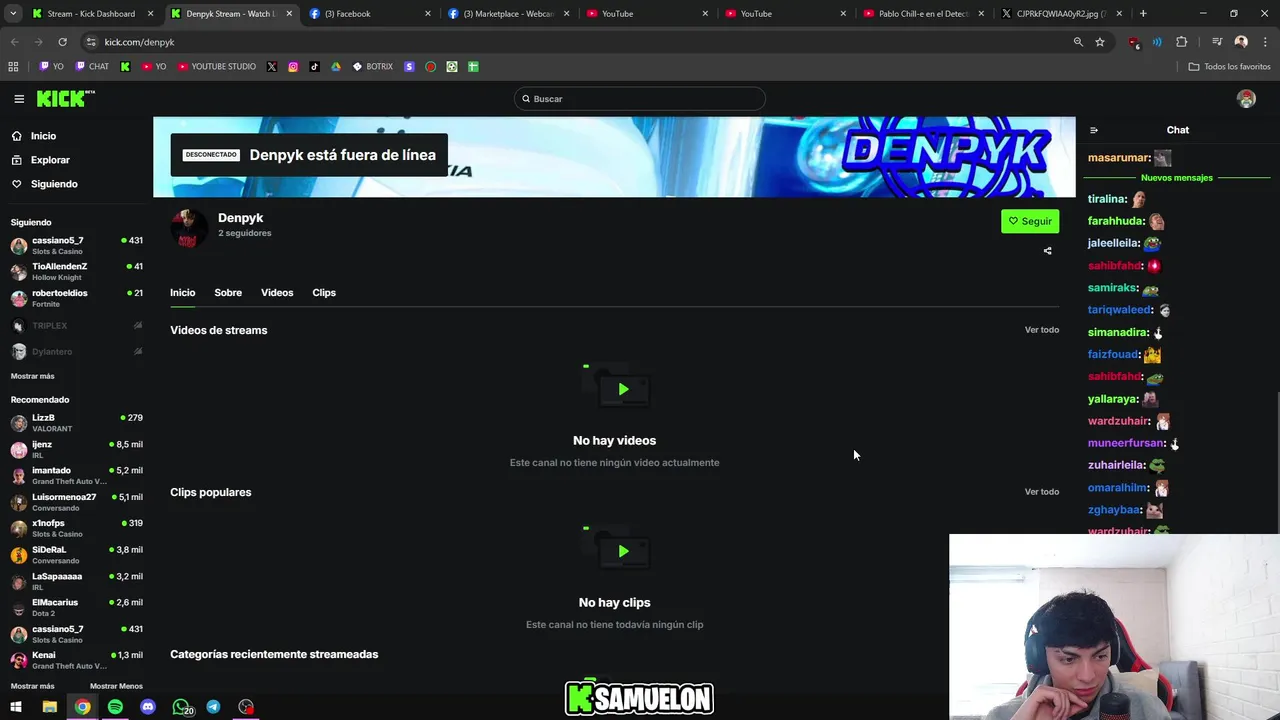Open robertoeldios channel in Siguiendo list
The width and height of the screenshot is (1280, 720).
(x=76, y=298)
